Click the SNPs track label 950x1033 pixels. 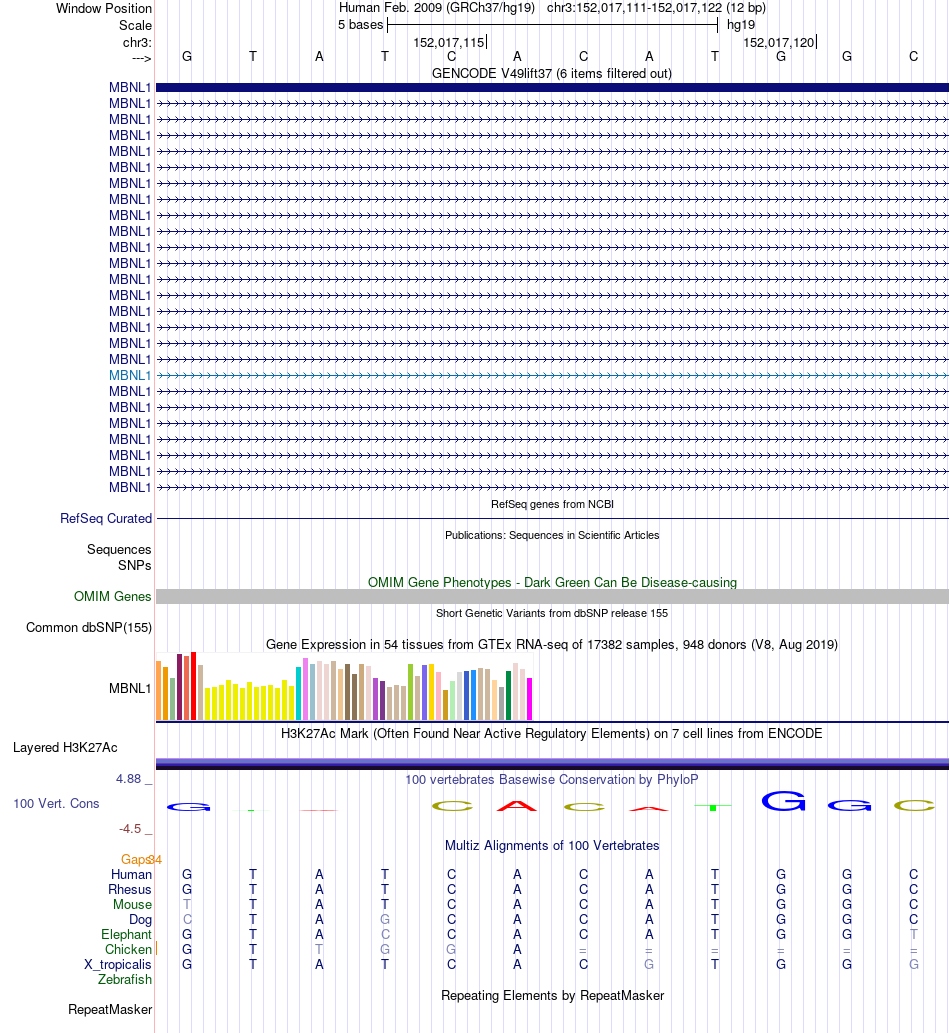click(134, 565)
